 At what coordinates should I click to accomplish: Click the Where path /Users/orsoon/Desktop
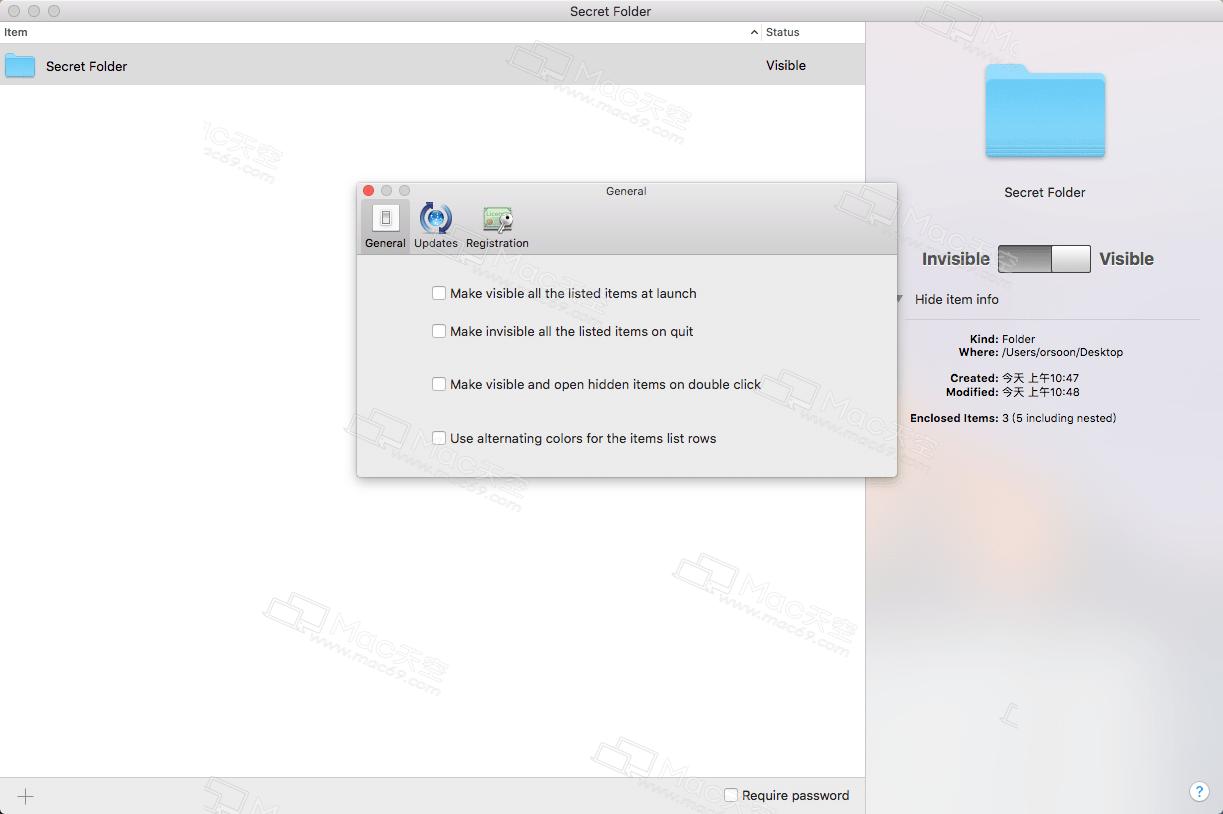pyautogui.click(x=1062, y=352)
